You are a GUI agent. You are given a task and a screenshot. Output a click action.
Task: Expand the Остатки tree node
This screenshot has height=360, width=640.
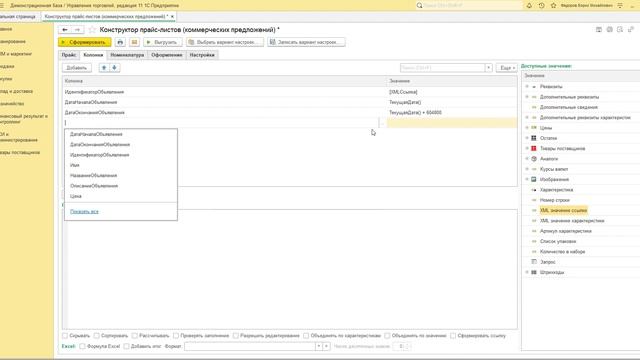(527, 138)
